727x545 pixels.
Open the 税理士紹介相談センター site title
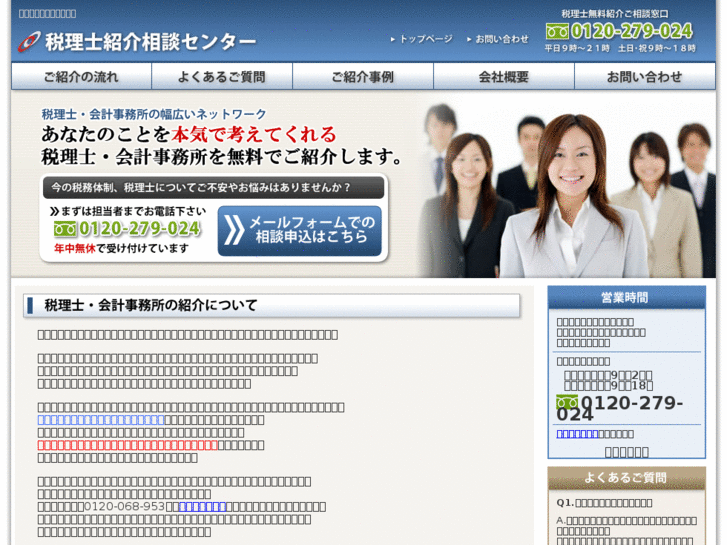(150, 42)
